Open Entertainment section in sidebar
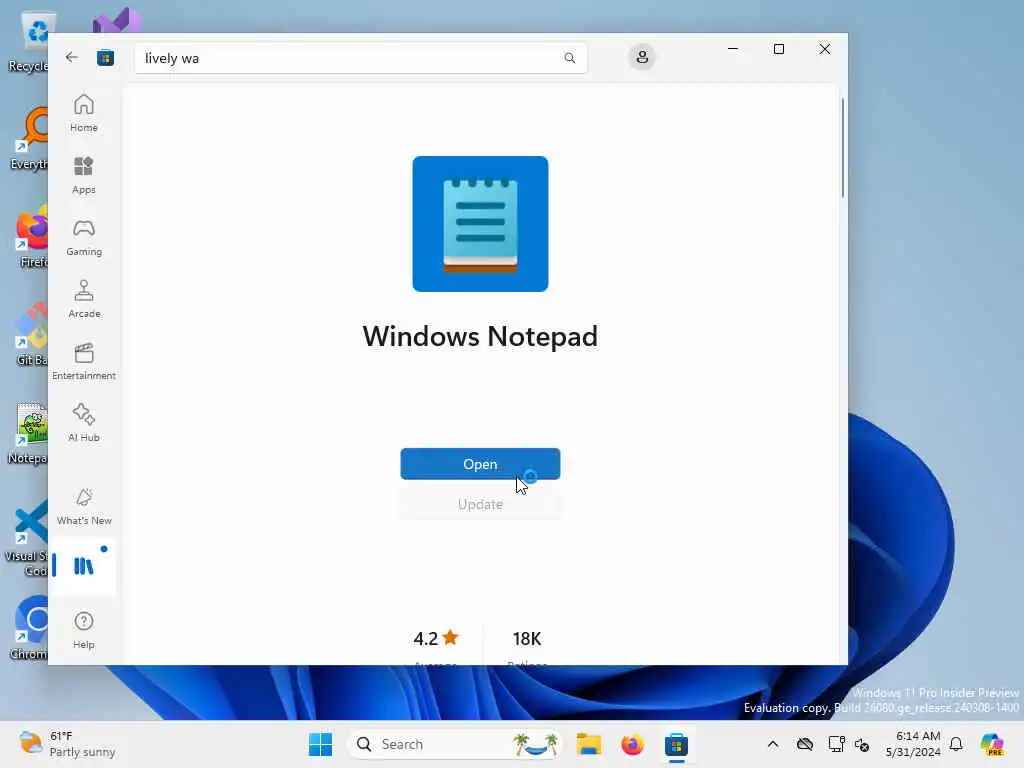1024x768 pixels. tap(84, 361)
